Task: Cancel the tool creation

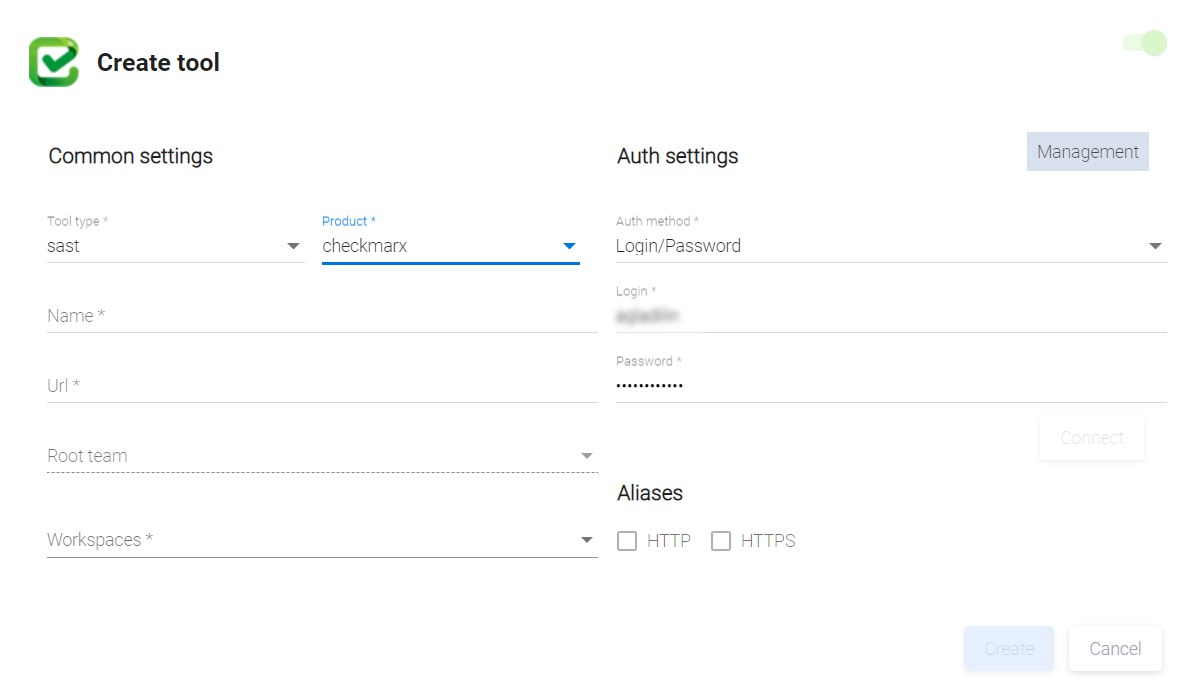Action: pos(1115,649)
